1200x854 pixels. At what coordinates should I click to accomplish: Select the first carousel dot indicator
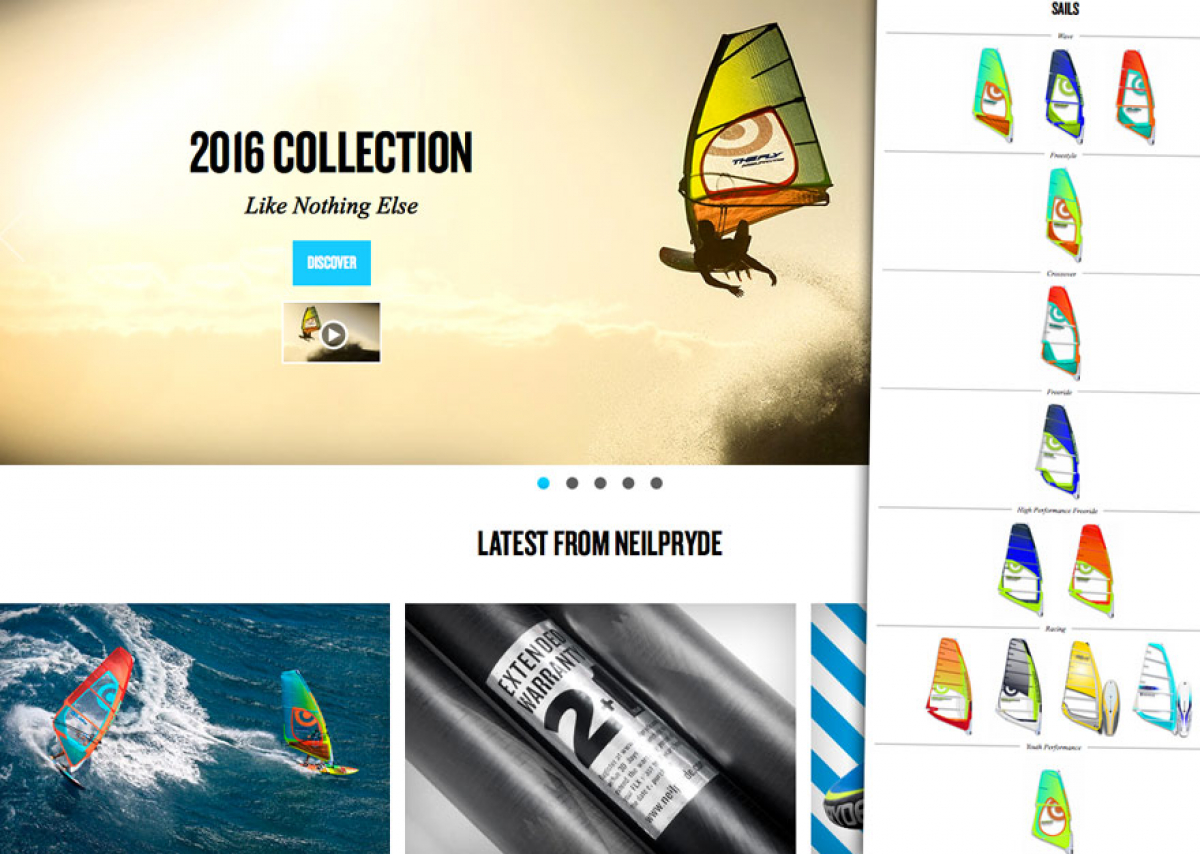coord(543,483)
